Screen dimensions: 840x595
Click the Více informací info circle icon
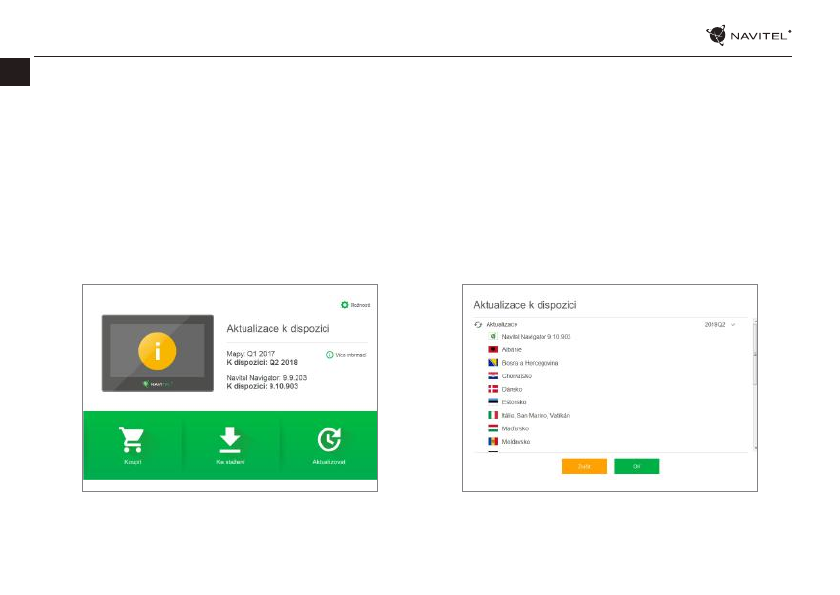pos(329,355)
